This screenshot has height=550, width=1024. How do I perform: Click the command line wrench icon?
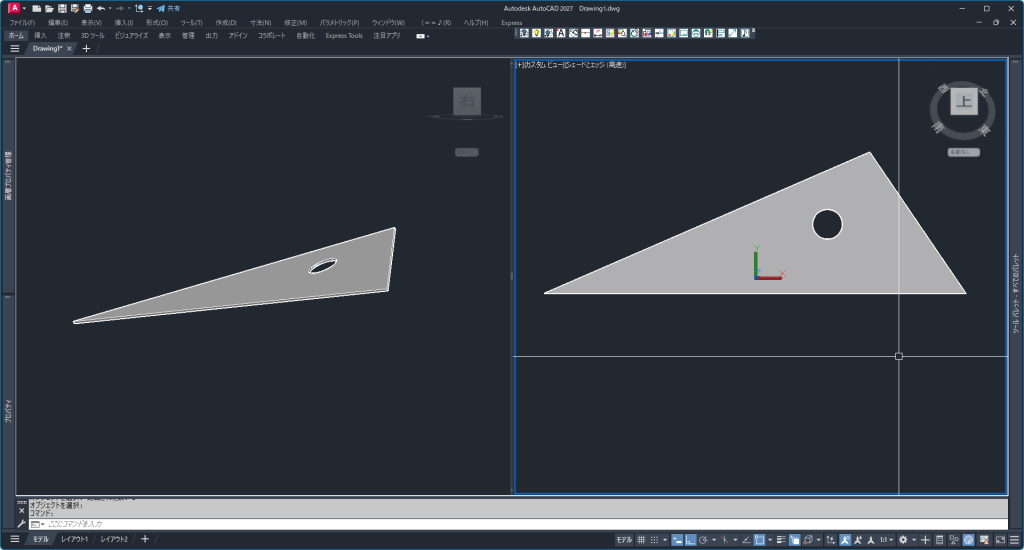(x=22, y=524)
